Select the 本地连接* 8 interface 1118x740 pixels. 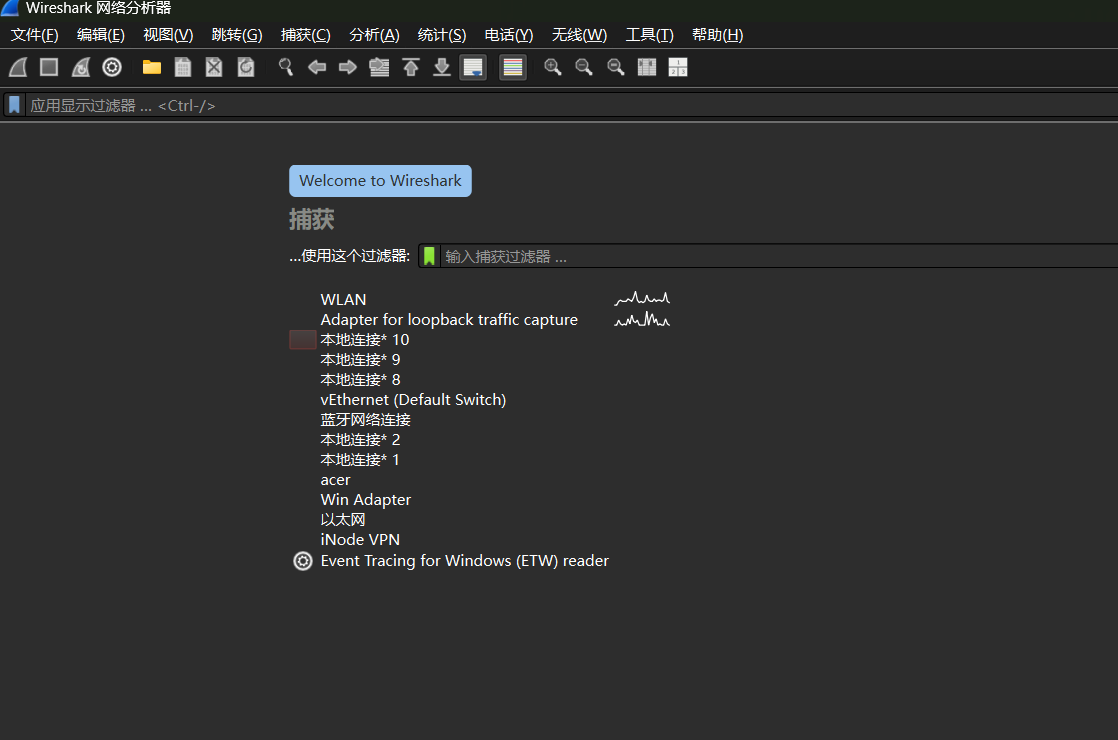point(360,379)
